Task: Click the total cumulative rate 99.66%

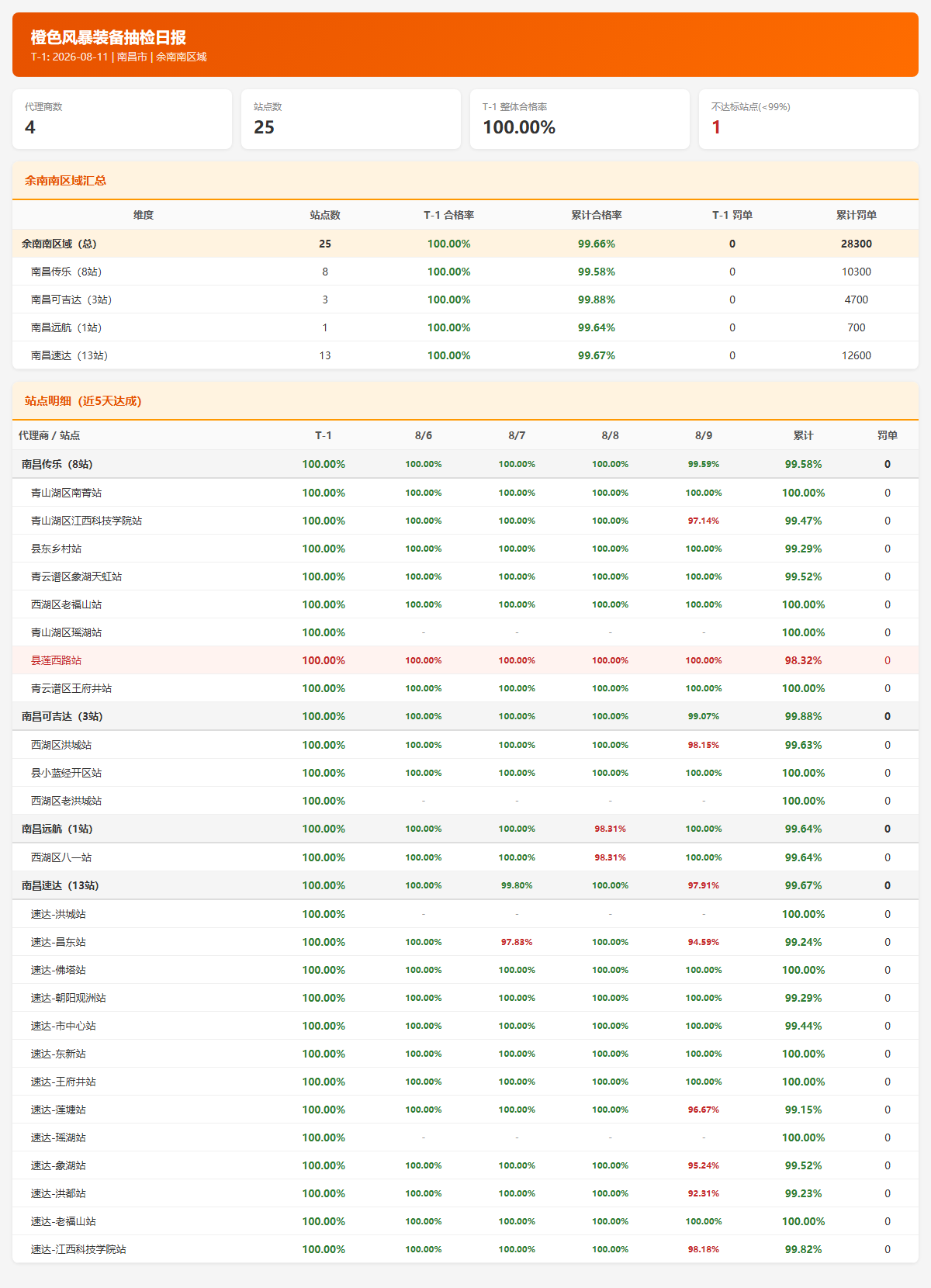Action: pos(597,244)
